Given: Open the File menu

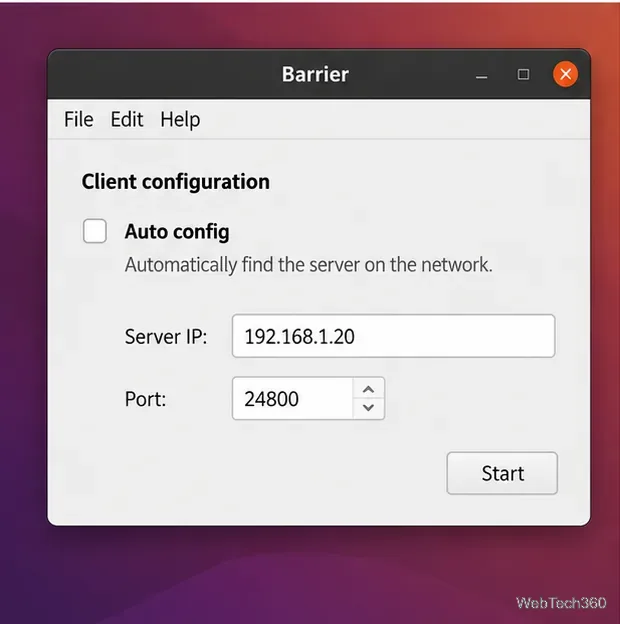Looking at the screenshot, I should click(x=79, y=119).
